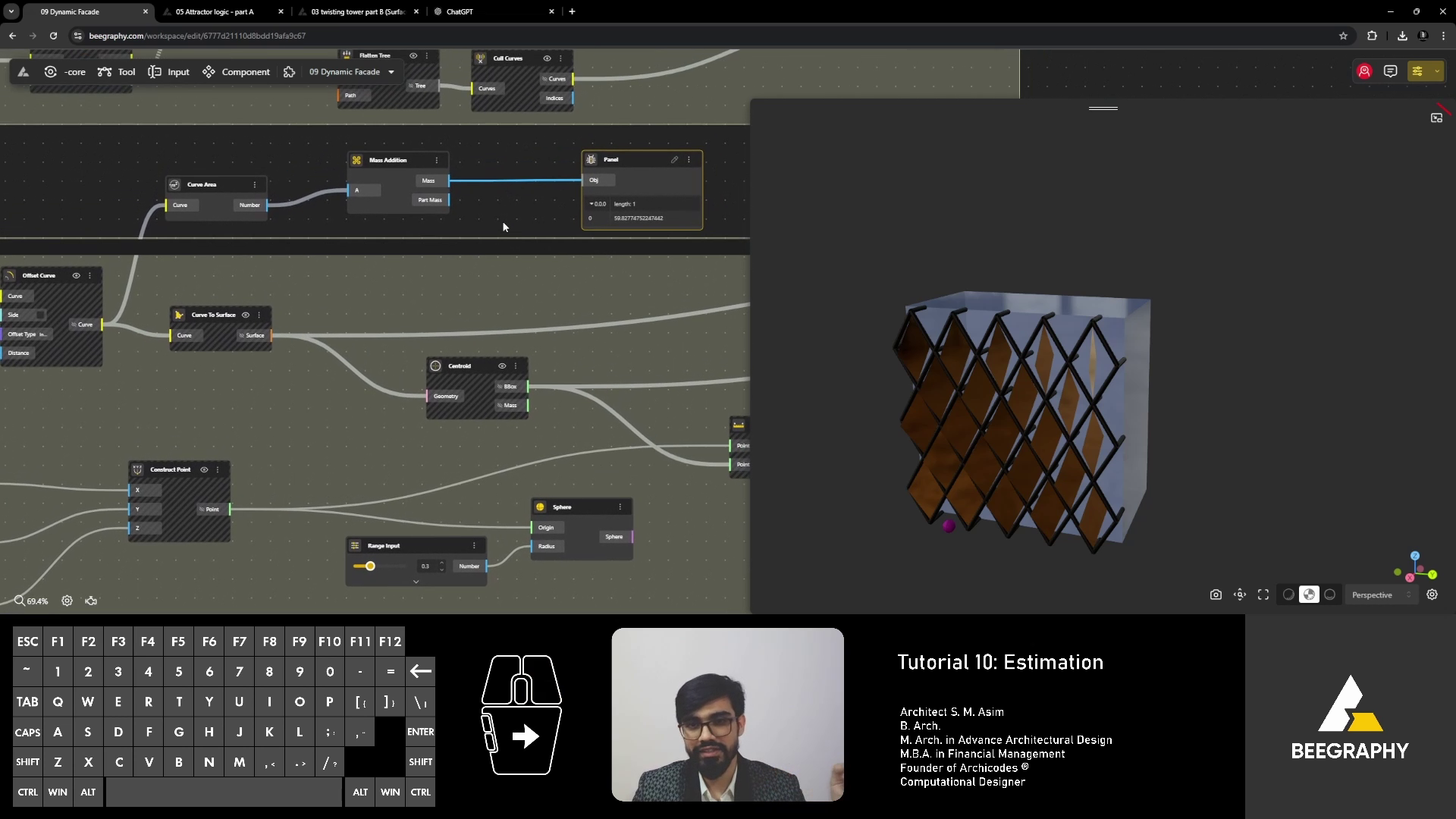Click the icon right of the canvas settings gear

click(91, 601)
